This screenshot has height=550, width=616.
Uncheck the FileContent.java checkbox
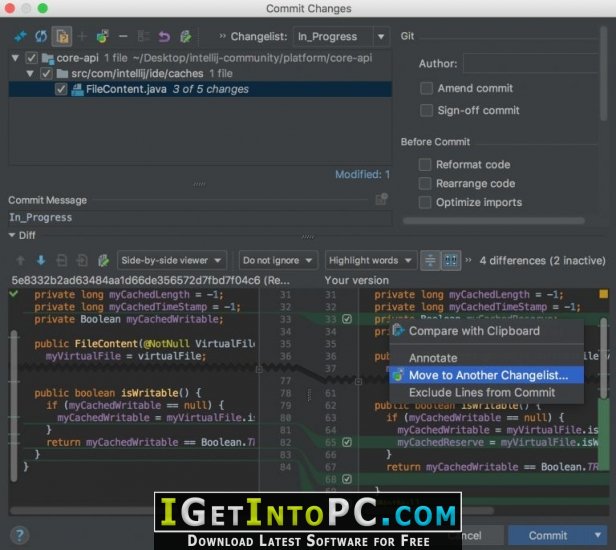[x=61, y=89]
